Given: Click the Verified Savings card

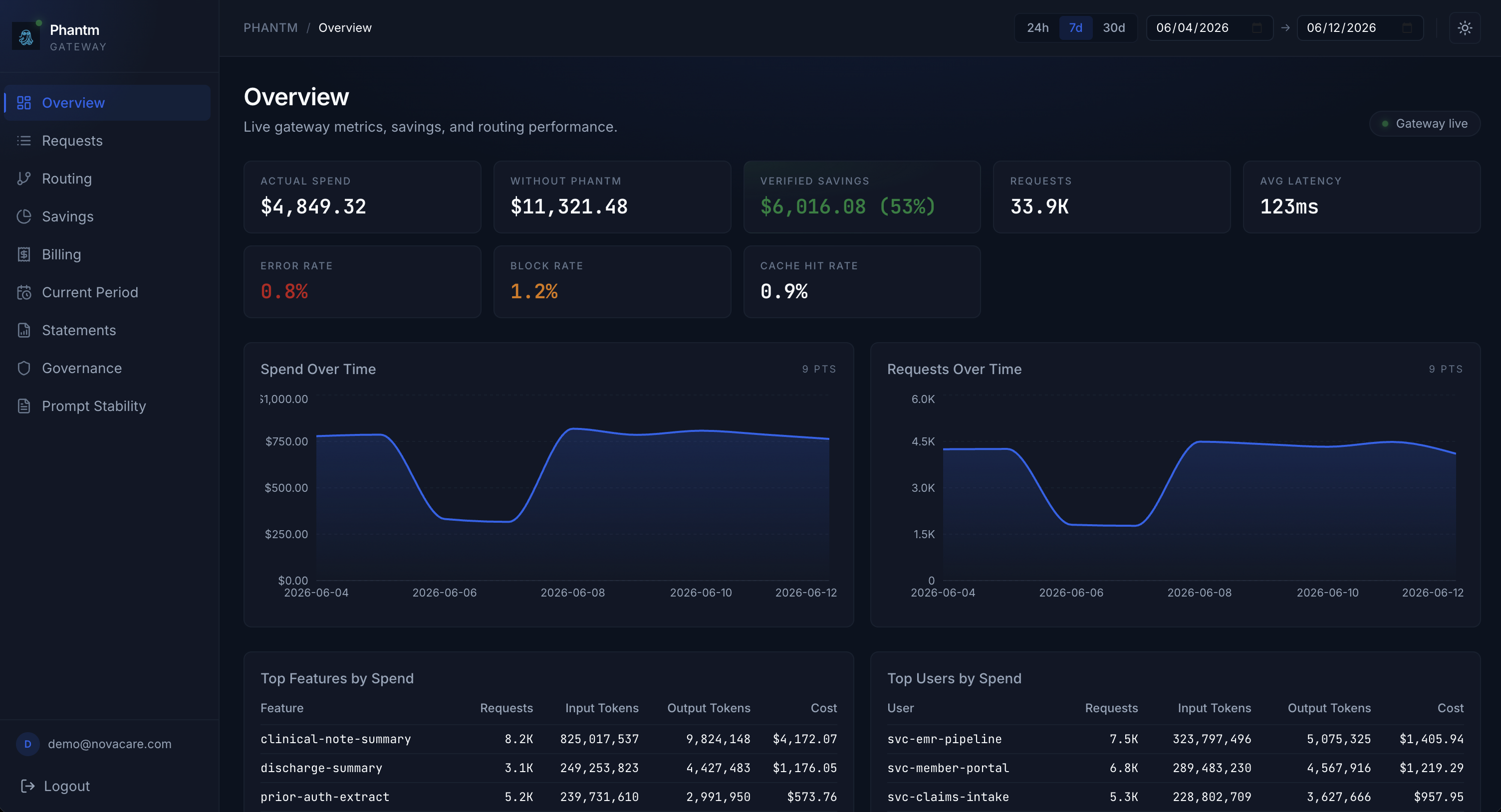Looking at the screenshot, I should point(862,197).
